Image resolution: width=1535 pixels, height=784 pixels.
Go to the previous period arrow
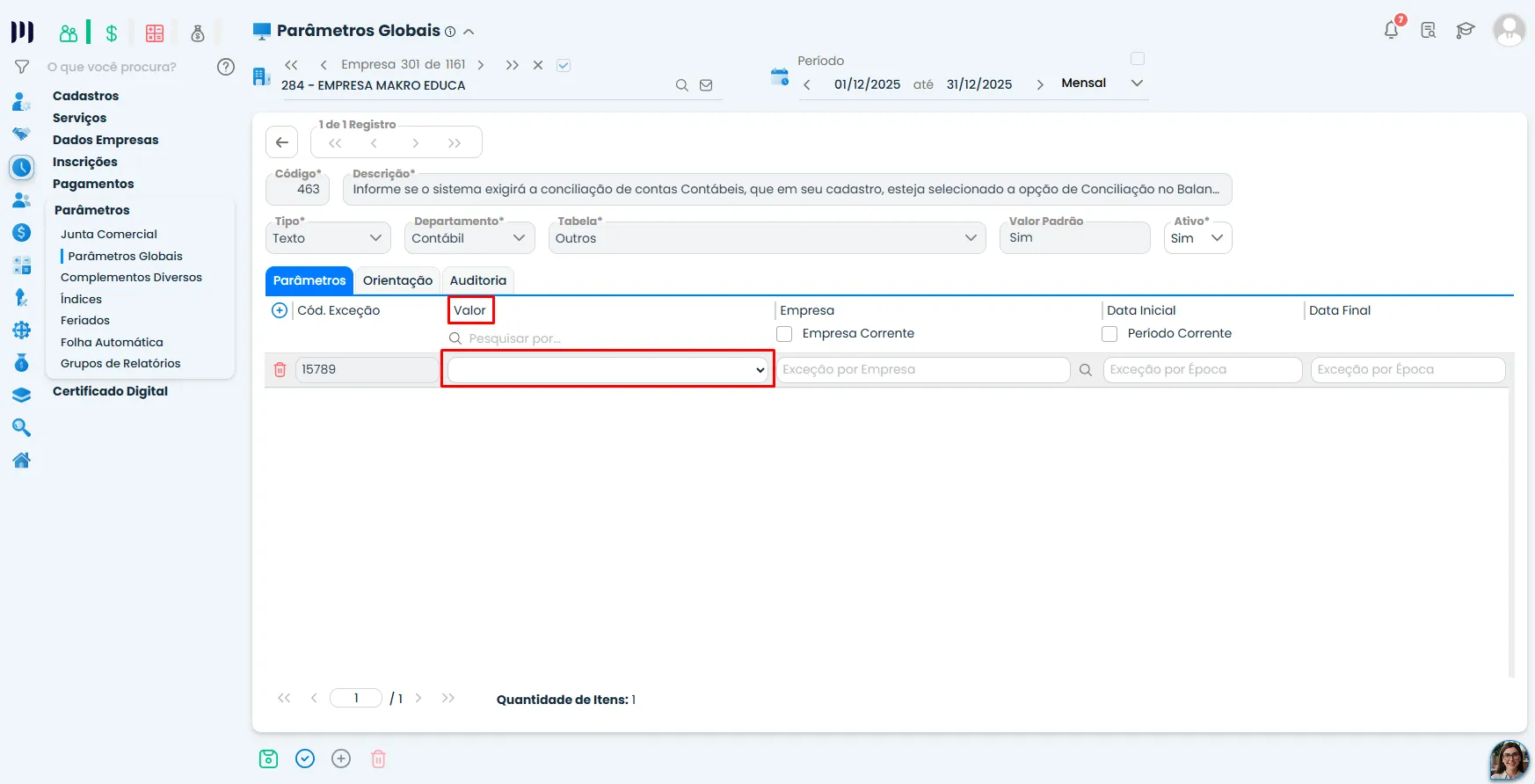tap(807, 85)
